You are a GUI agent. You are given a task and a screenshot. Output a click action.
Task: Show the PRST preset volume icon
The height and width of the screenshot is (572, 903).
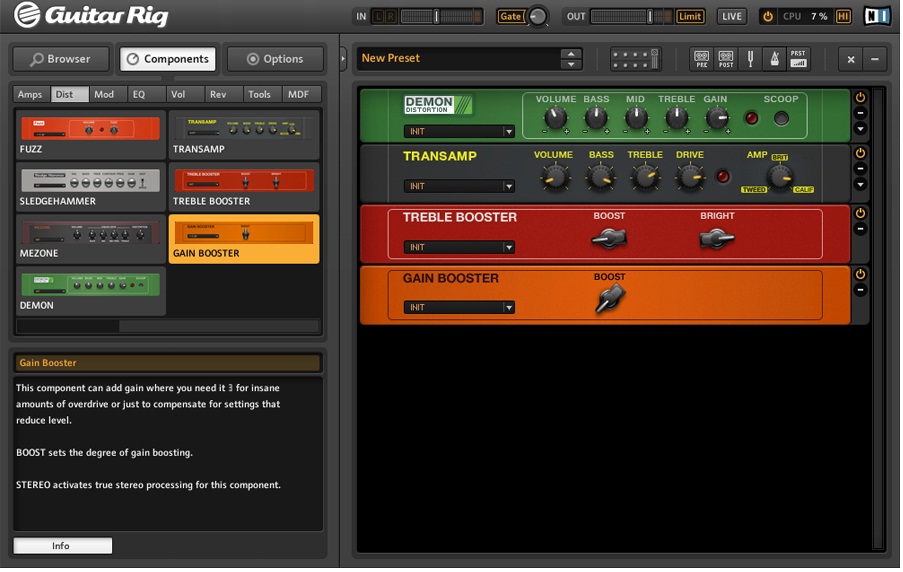(x=798, y=59)
